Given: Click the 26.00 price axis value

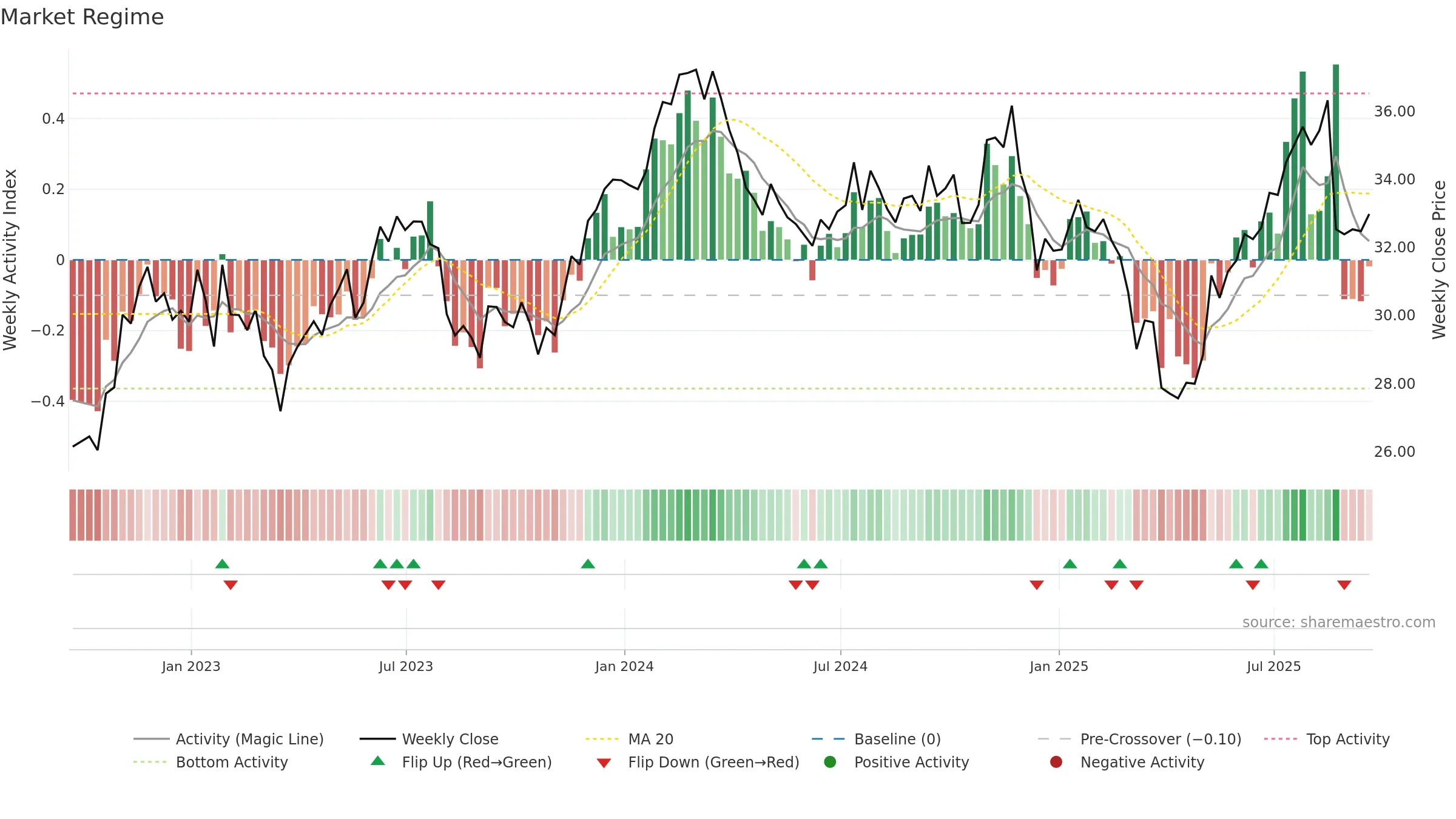Looking at the screenshot, I should click(x=1395, y=452).
